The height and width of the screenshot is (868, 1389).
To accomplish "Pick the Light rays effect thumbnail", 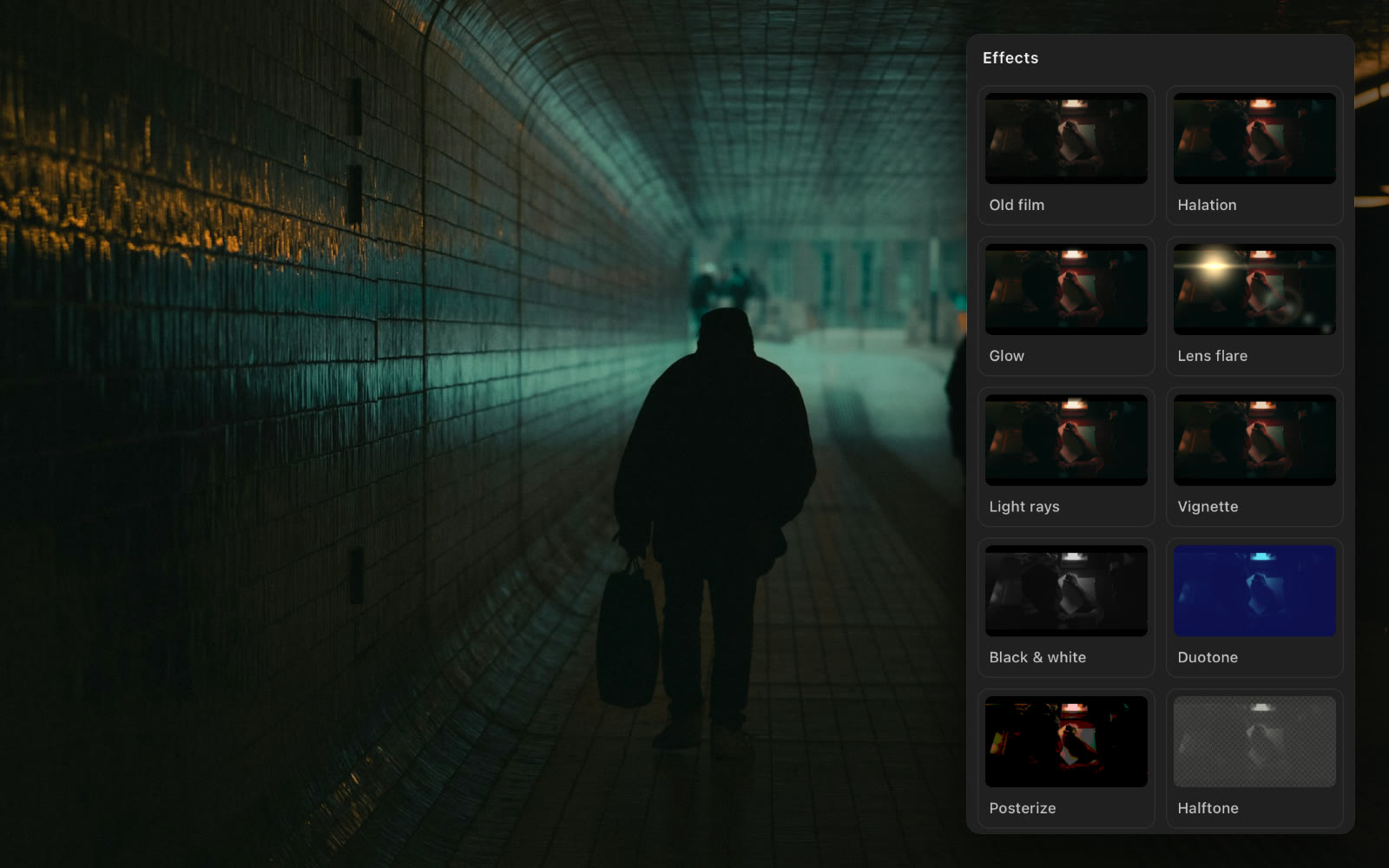I will (1066, 440).
